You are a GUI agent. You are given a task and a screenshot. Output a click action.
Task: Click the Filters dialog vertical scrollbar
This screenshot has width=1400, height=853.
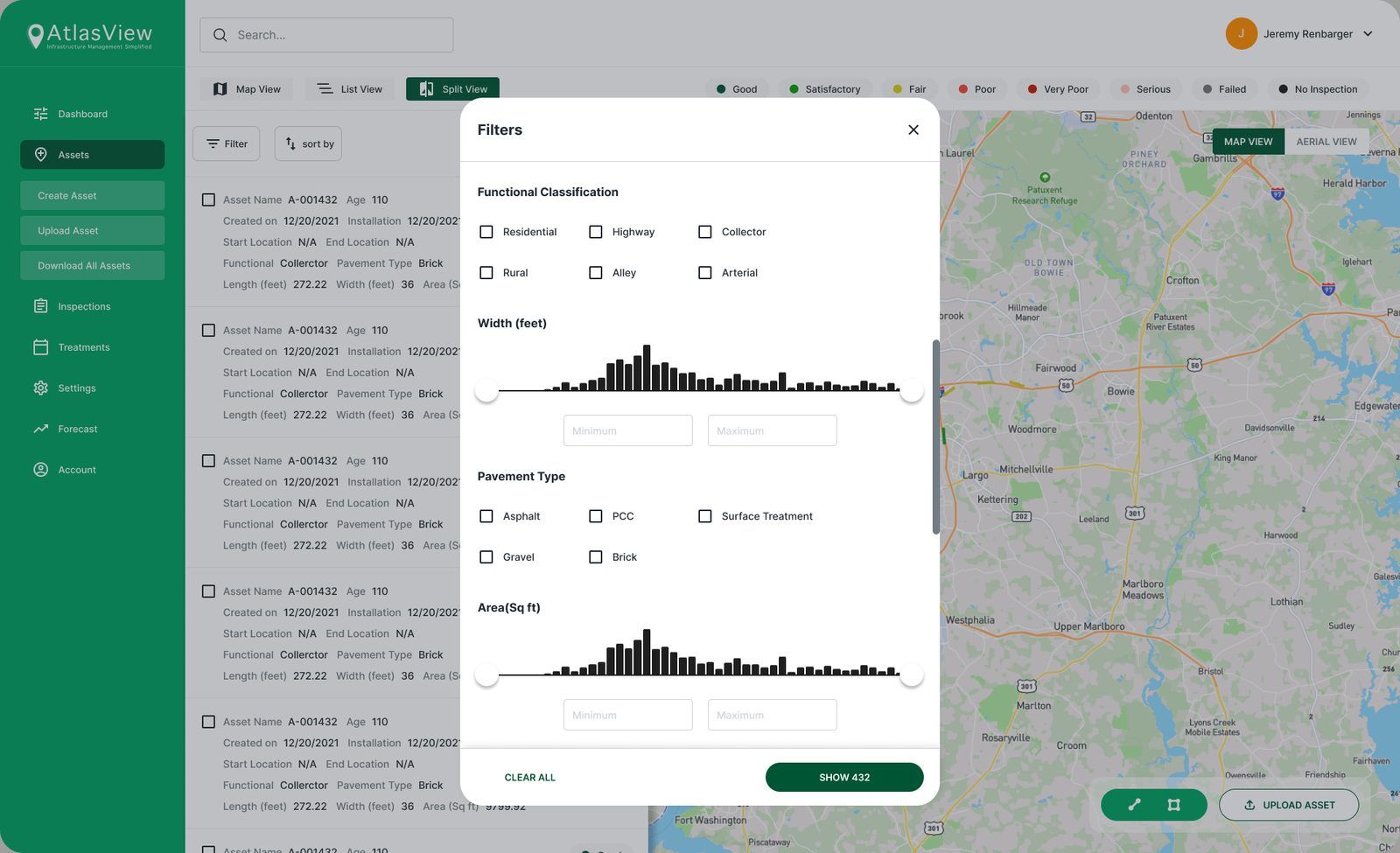[935, 437]
